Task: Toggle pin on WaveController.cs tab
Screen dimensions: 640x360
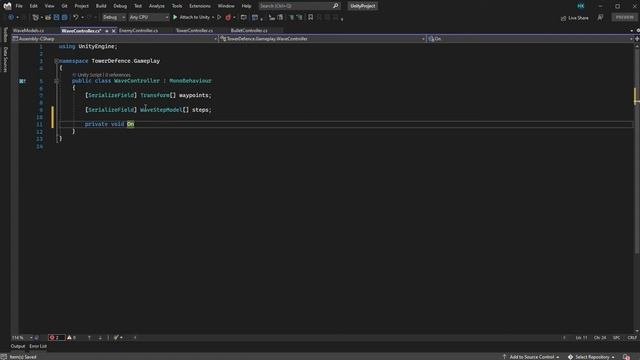Action: coord(107,31)
